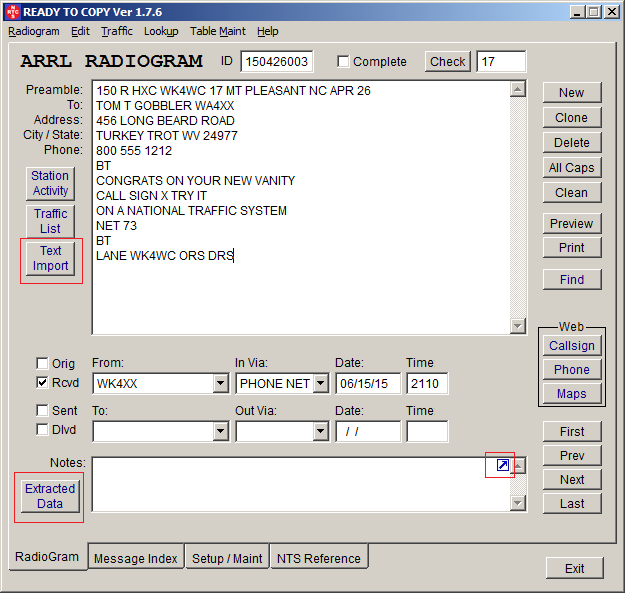Screen dimensions: 625x593
Task: Open the Table Maint menu
Action: click(x=218, y=31)
